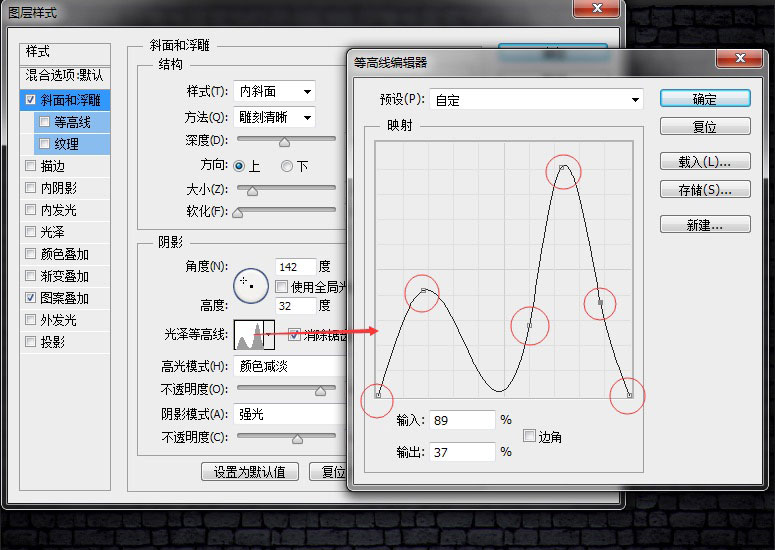Disable 图案叠加 checkbox
775x550 pixels.
(31, 297)
